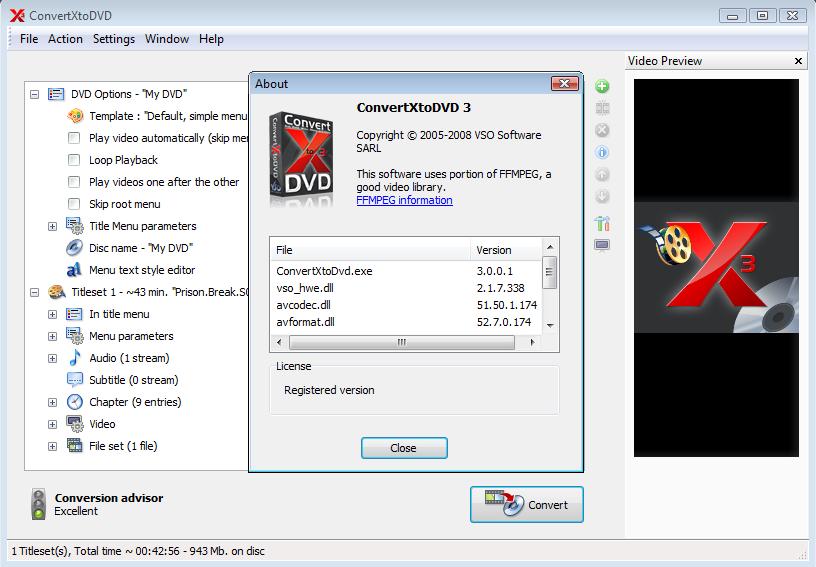Click the Menu text style editor icon
The height and width of the screenshot is (567, 816).
tap(74, 269)
